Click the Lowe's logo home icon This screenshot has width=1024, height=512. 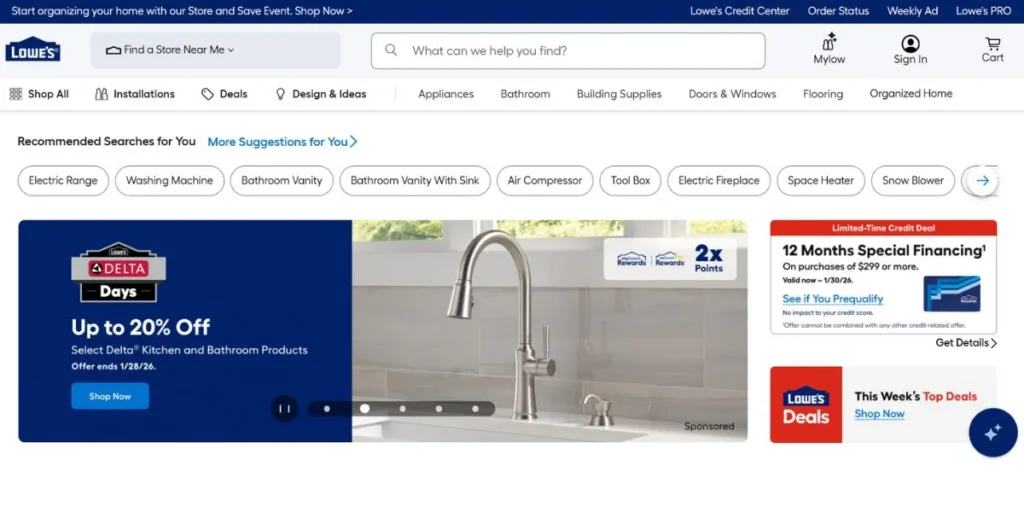point(33,51)
